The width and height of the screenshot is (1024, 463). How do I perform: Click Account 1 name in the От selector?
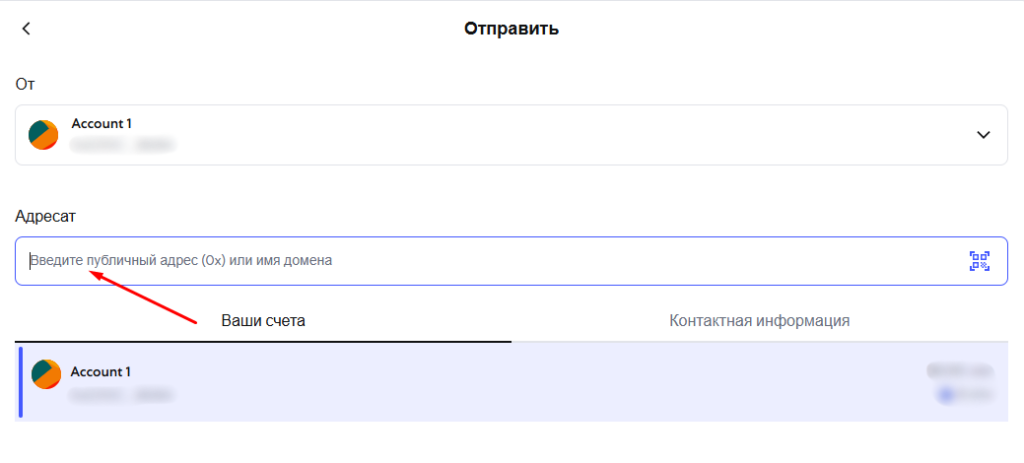tap(101, 124)
